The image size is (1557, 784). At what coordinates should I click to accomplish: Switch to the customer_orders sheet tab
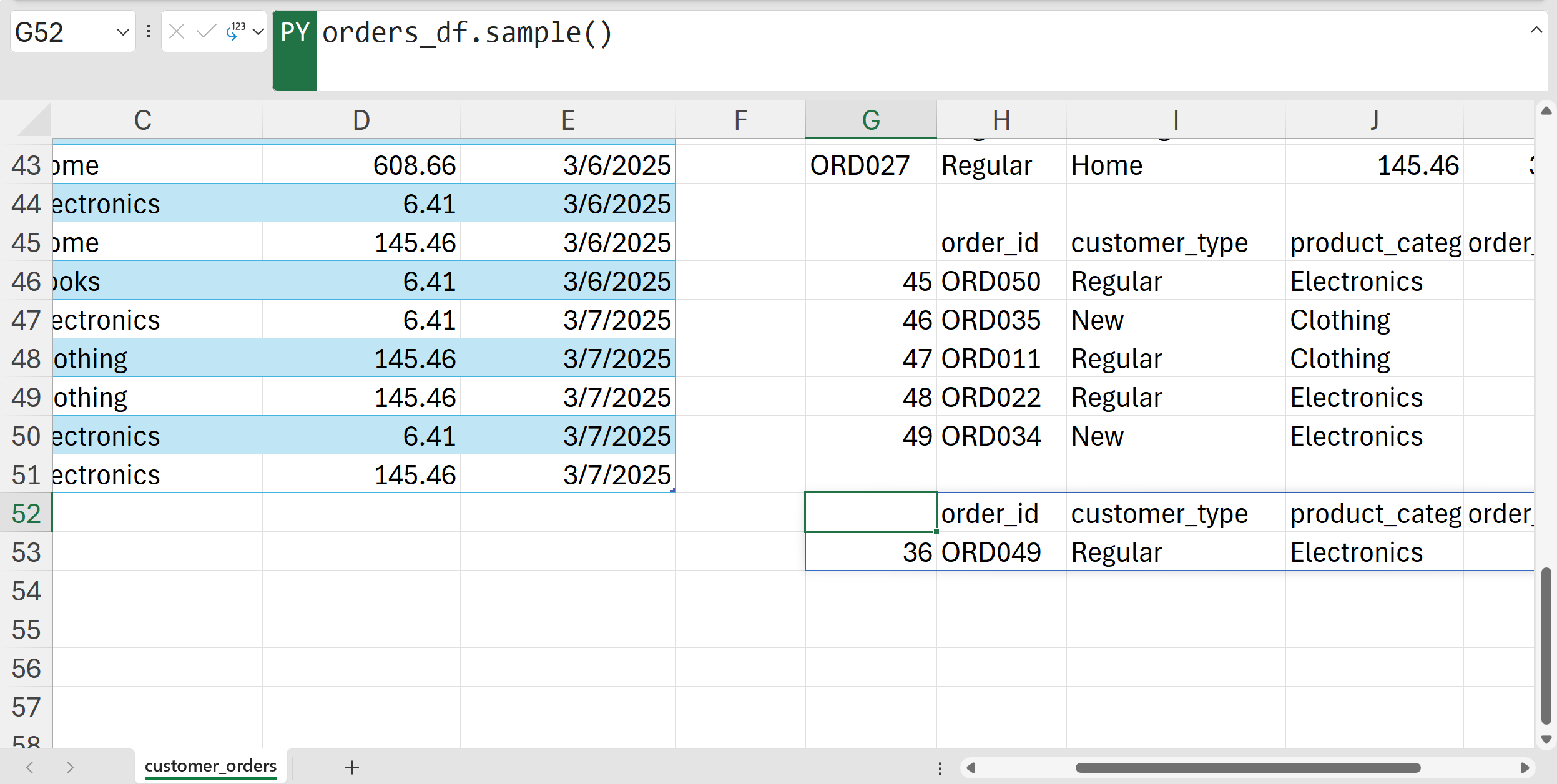coord(210,766)
